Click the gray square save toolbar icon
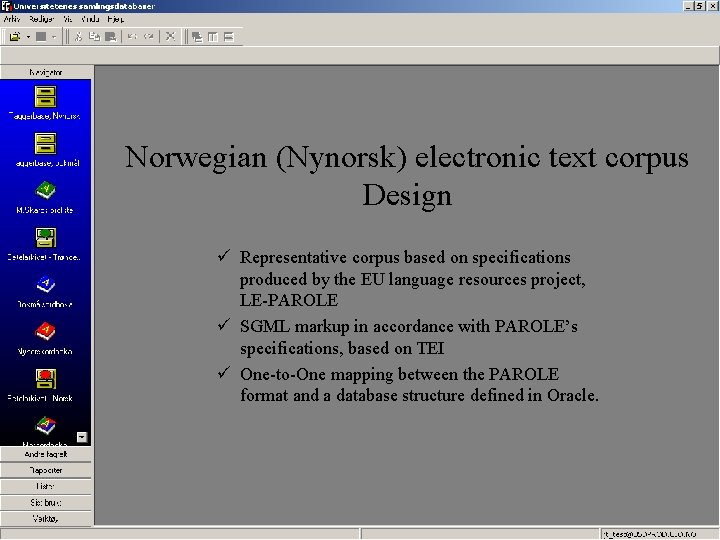This screenshot has height=540, width=720. tap(41, 37)
